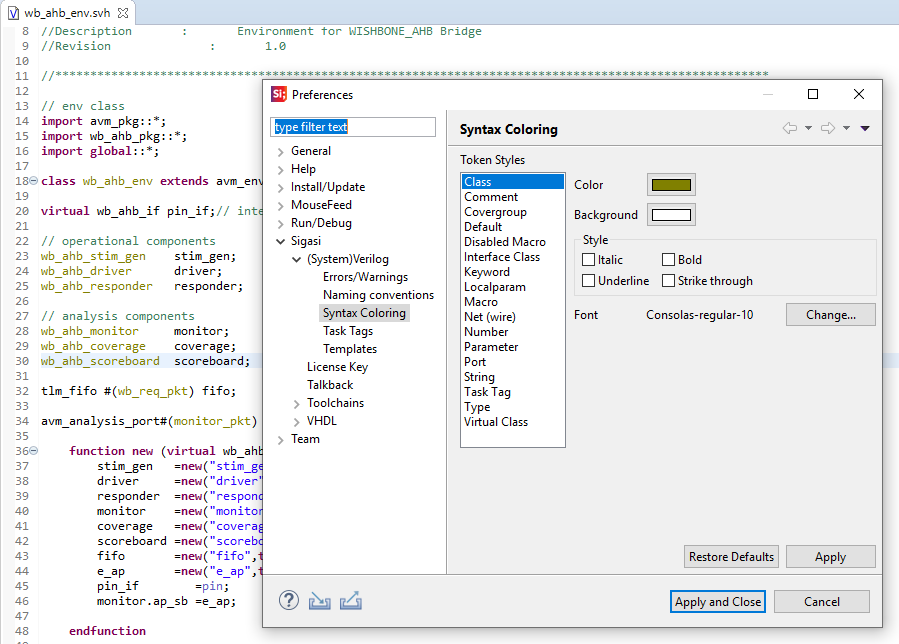Image resolution: width=899 pixels, height=644 pixels.
Task: Select the Macro token style
Action: [513, 302]
